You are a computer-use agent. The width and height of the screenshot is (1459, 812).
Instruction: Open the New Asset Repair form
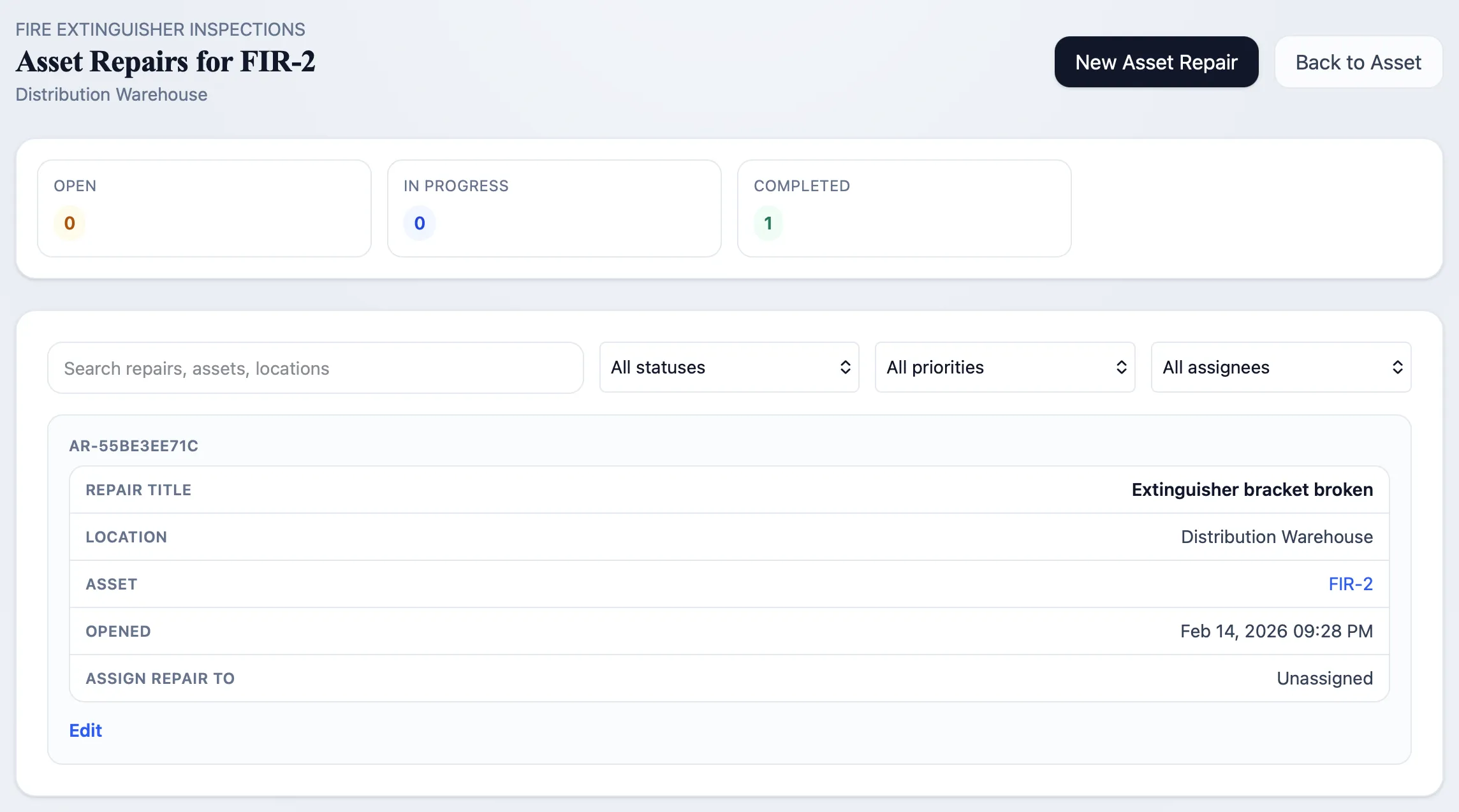pos(1155,61)
